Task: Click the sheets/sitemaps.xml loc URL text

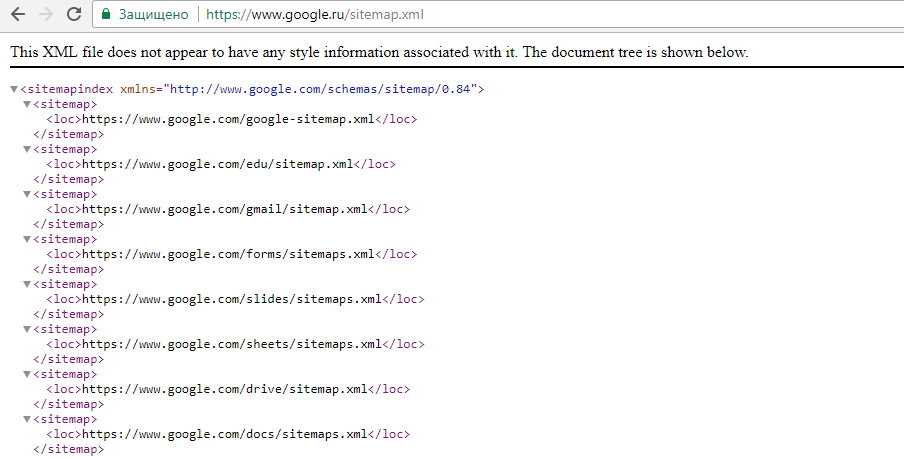Action: [x=232, y=344]
